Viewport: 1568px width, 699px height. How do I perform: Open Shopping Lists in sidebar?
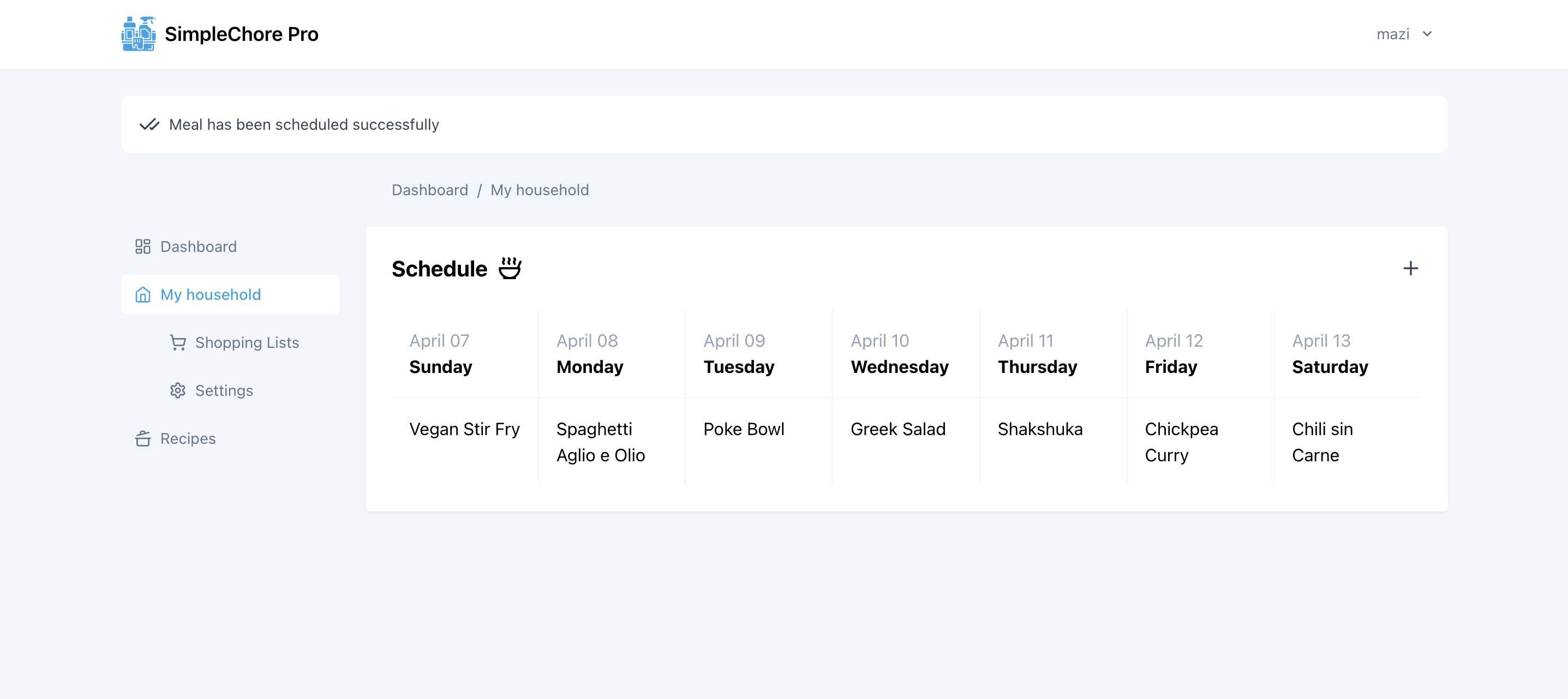pyautogui.click(x=247, y=342)
